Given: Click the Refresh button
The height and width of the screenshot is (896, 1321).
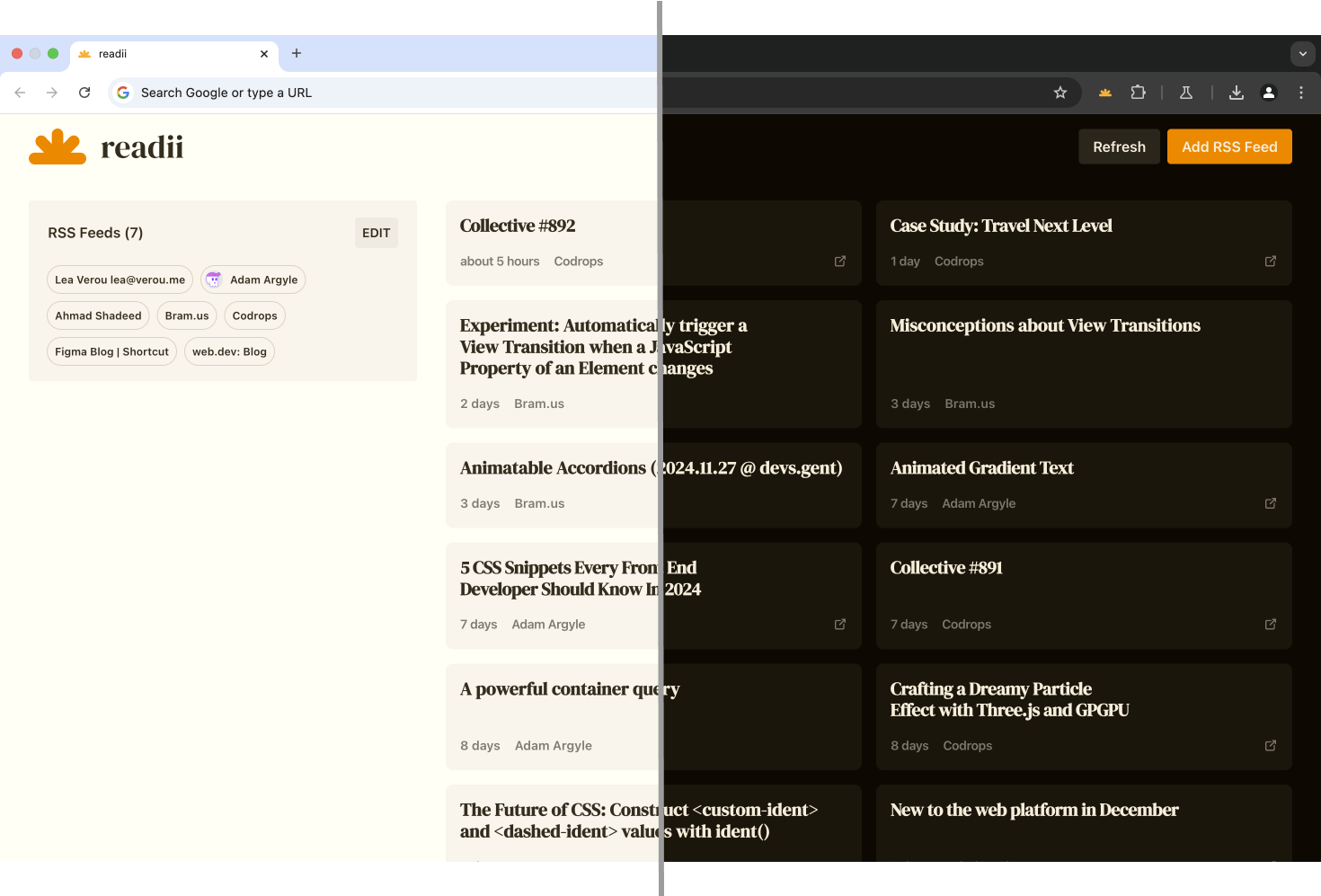Looking at the screenshot, I should [x=1119, y=146].
